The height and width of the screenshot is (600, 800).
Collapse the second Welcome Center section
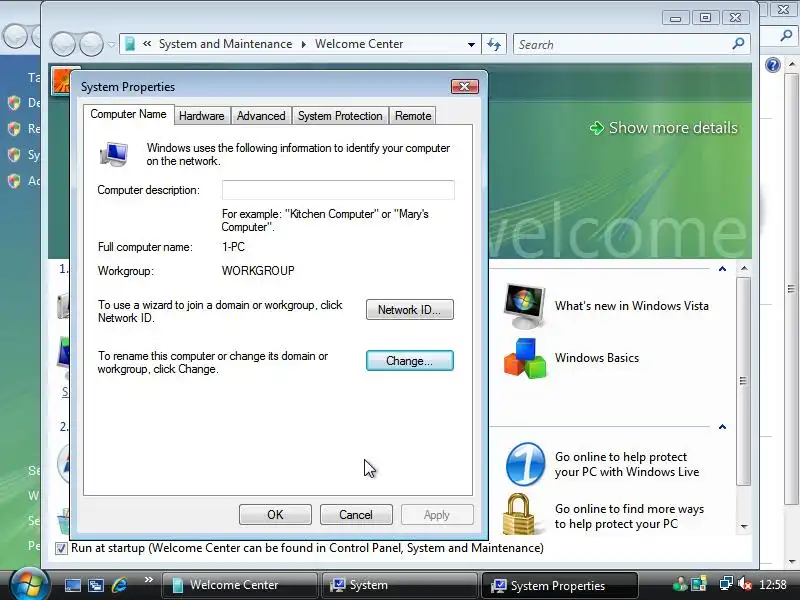[722, 427]
